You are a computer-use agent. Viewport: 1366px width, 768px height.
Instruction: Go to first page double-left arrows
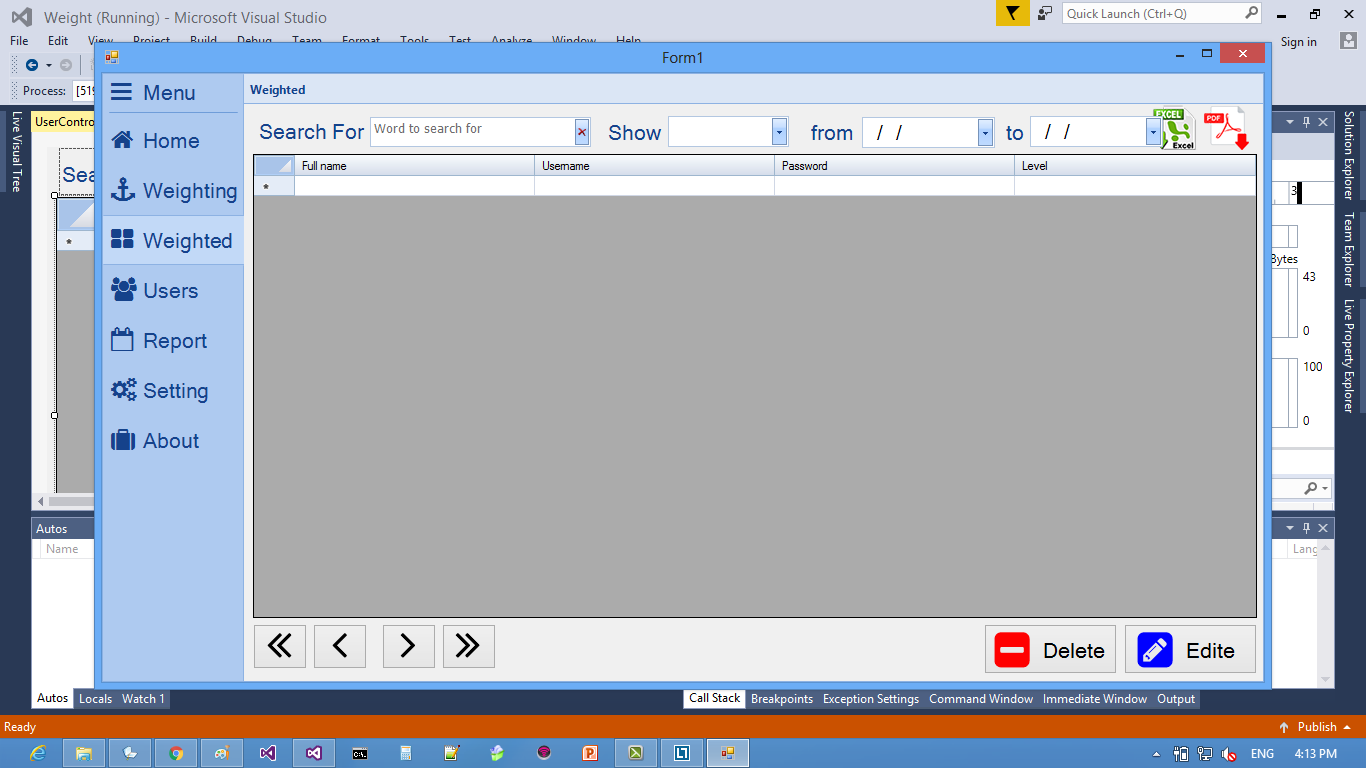(280, 647)
